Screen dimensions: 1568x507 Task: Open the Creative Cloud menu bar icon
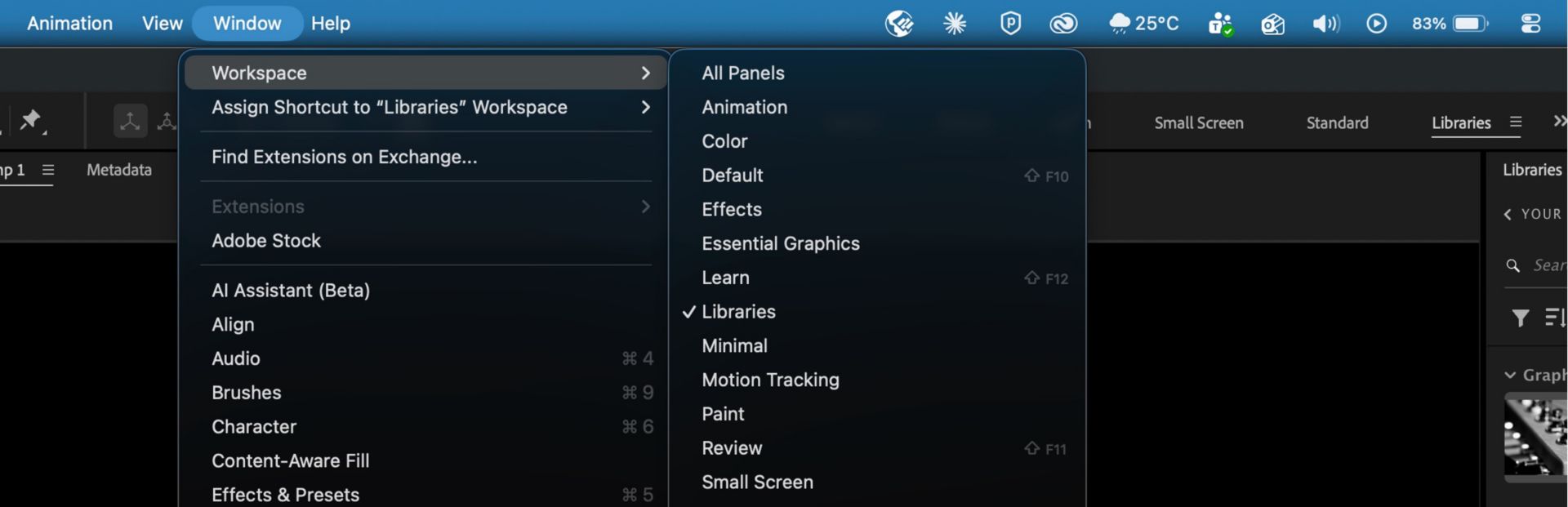tap(1063, 24)
